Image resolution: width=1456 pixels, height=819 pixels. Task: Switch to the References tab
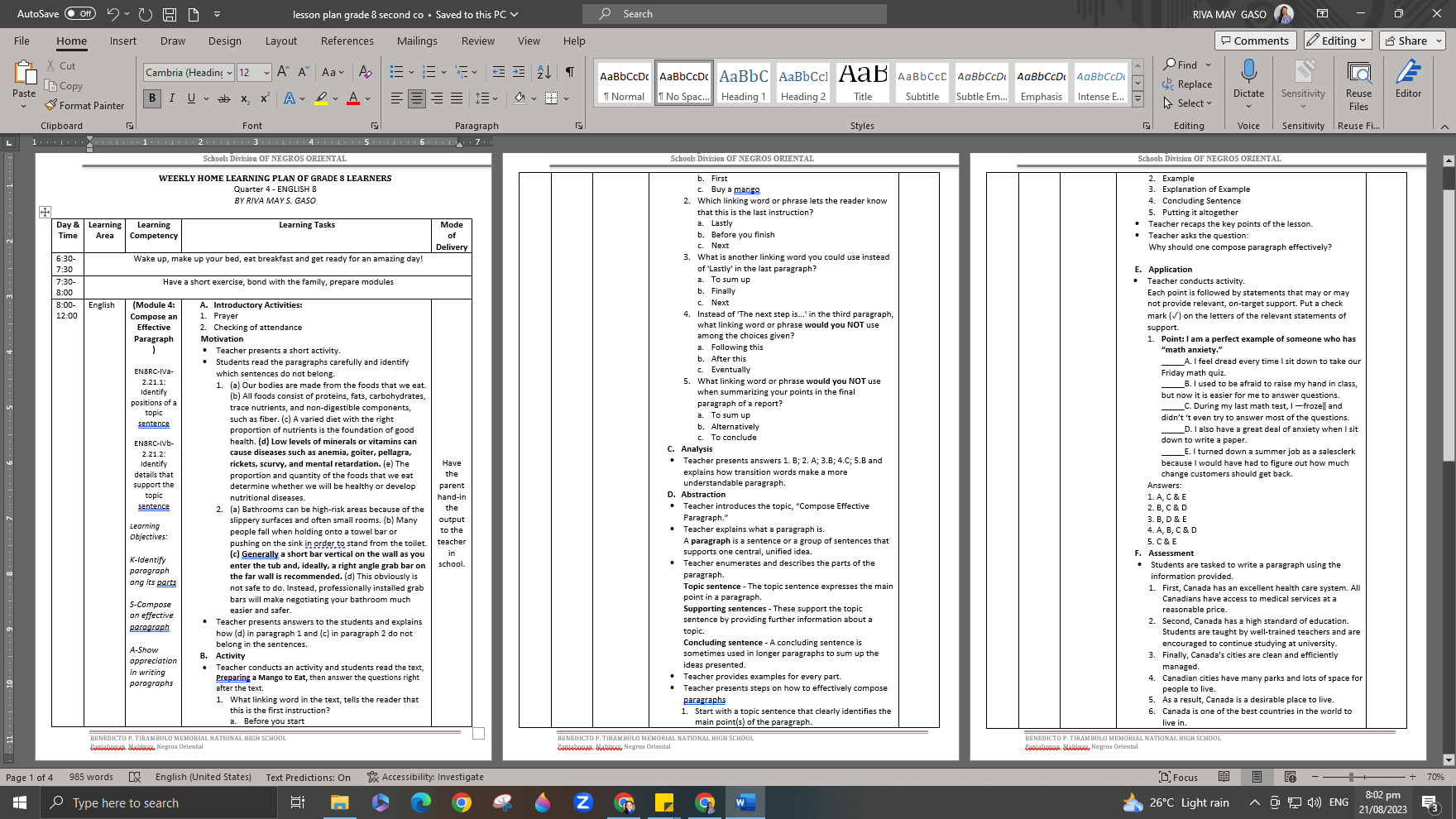coord(347,41)
